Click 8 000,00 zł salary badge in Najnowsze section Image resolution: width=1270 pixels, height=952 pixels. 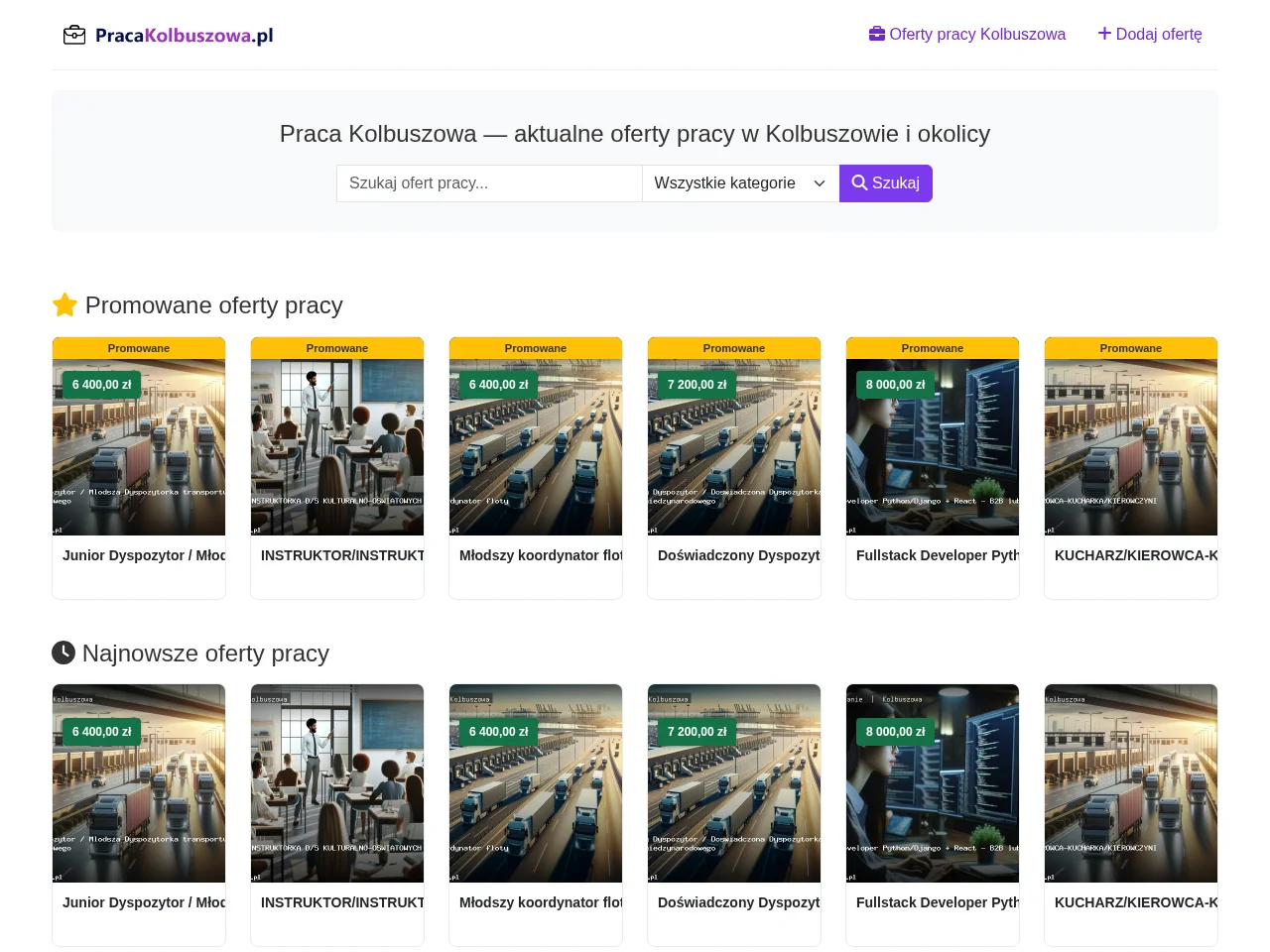pos(895,732)
